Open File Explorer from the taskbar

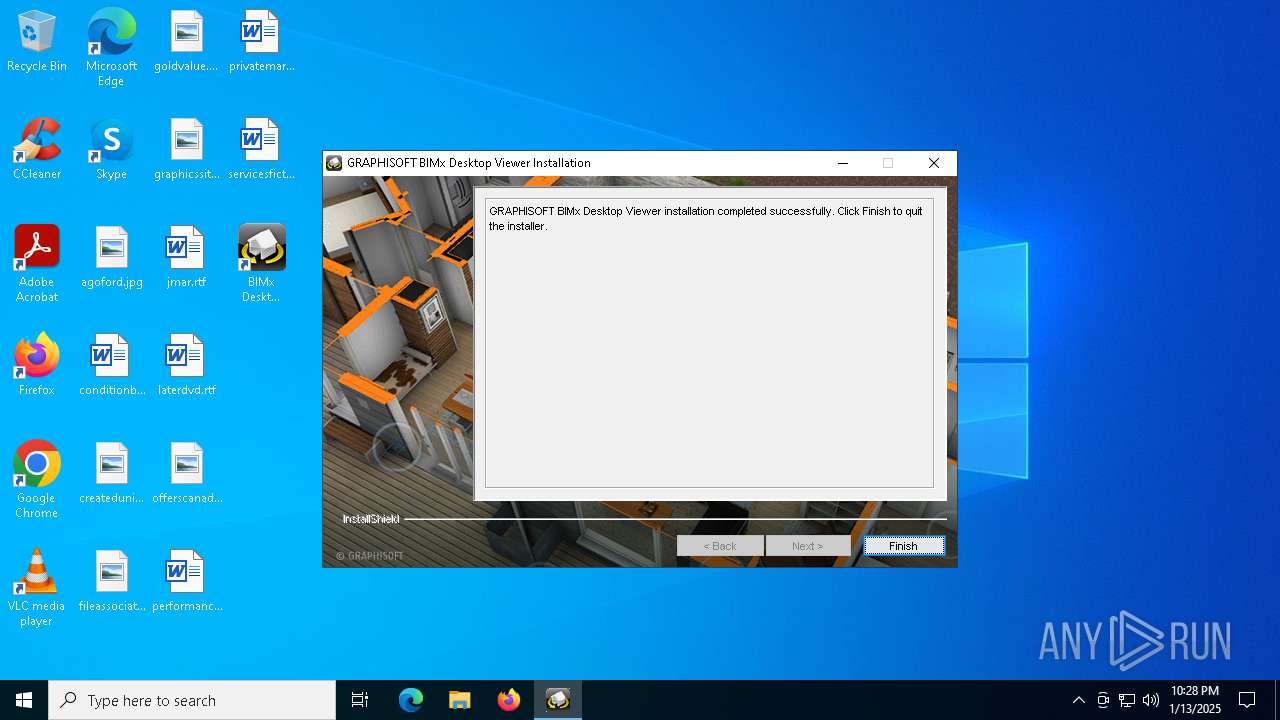pyautogui.click(x=459, y=700)
